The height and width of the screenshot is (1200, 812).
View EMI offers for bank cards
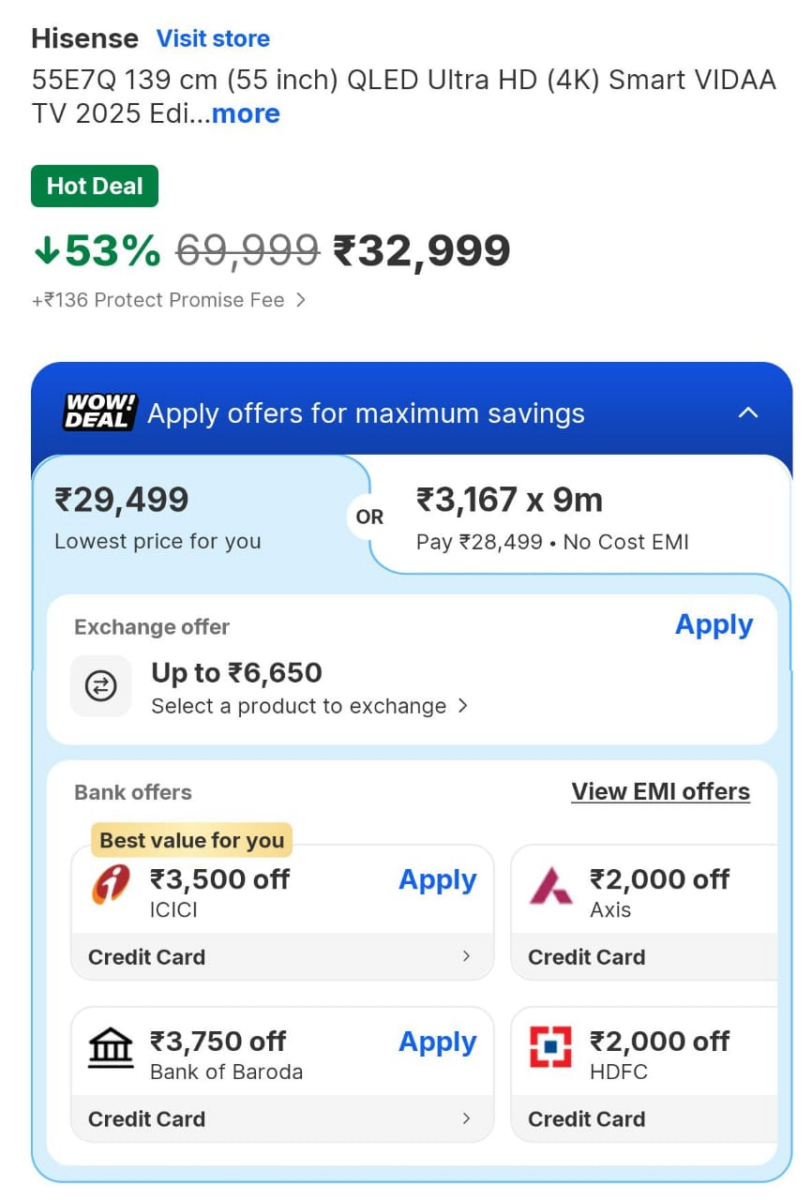pos(660,791)
